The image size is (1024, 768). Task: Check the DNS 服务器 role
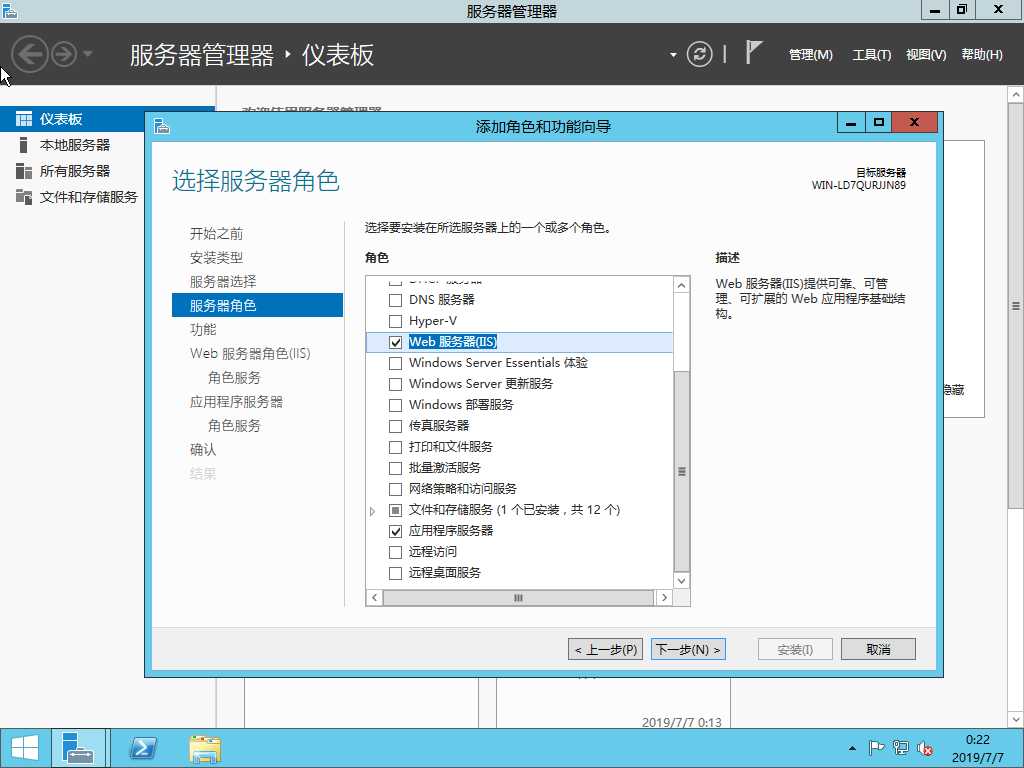click(395, 300)
